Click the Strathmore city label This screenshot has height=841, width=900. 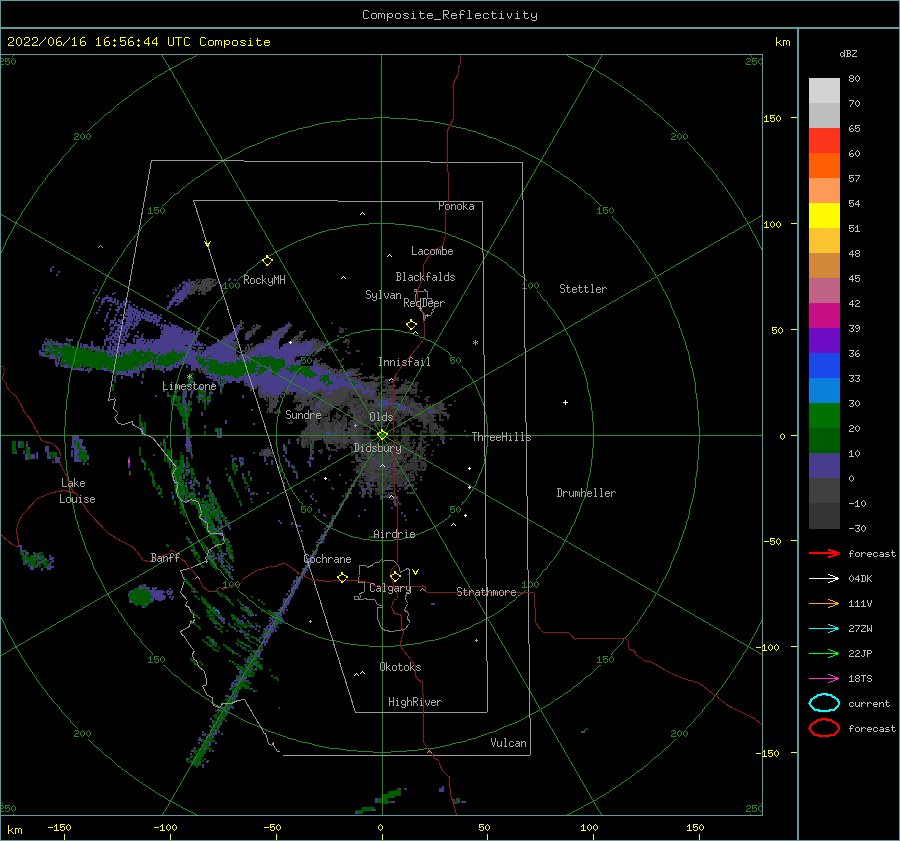(x=486, y=592)
